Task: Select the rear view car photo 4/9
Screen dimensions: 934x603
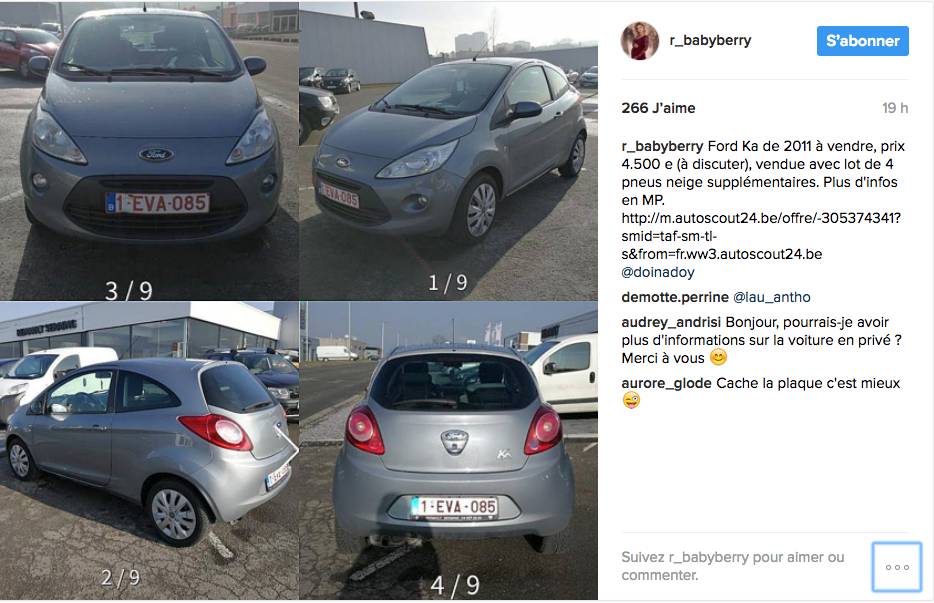Action: pos(449,450)
